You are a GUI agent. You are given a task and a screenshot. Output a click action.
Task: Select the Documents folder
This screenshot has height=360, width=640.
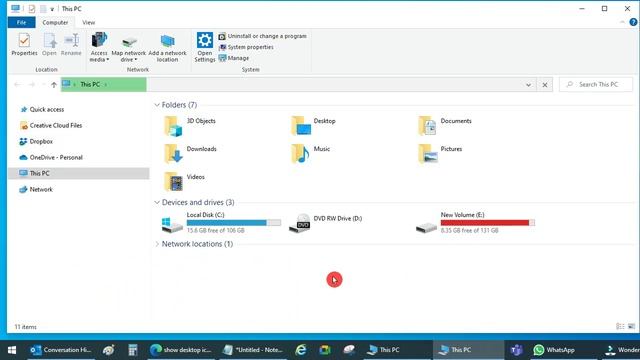pos(445,125)
